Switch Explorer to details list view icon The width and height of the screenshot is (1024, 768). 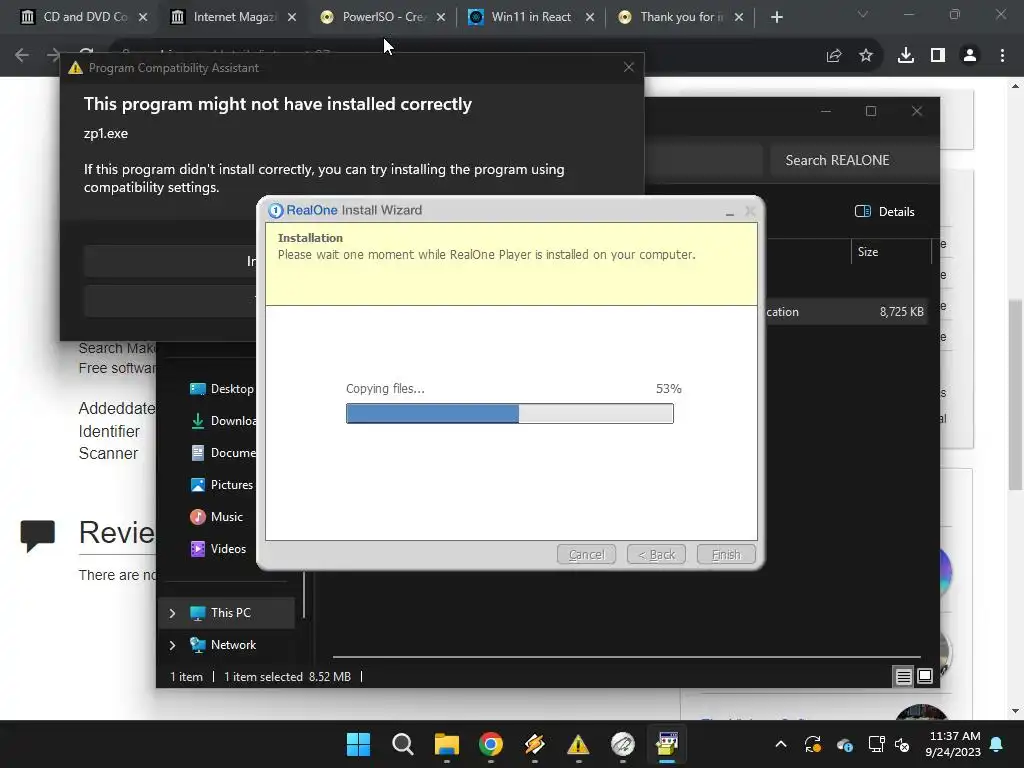coord(903,676)
